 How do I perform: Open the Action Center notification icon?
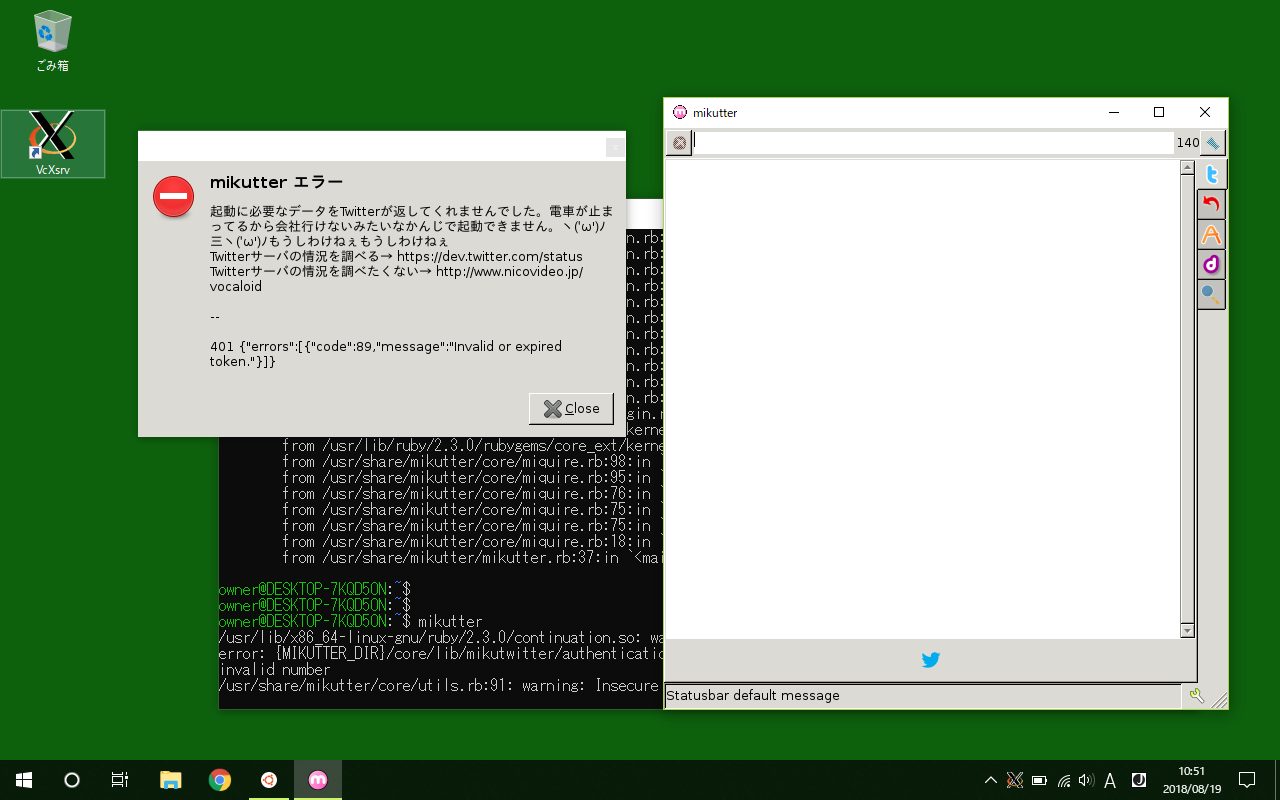pyautogui.click(x=1247, y=780)
